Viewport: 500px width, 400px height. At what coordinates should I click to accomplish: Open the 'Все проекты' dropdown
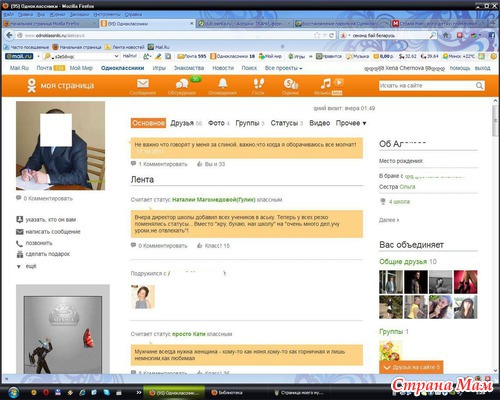point(283,68)
